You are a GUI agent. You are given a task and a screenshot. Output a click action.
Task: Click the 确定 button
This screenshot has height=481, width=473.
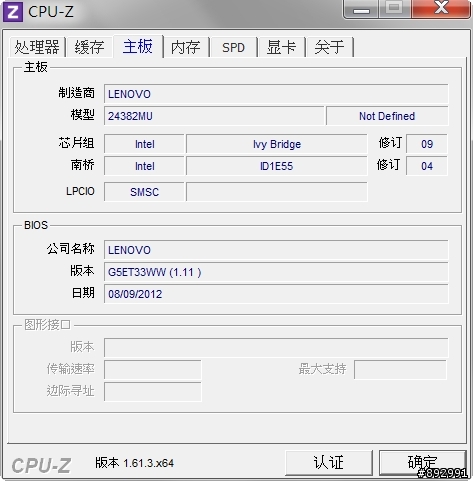point(422,463)
